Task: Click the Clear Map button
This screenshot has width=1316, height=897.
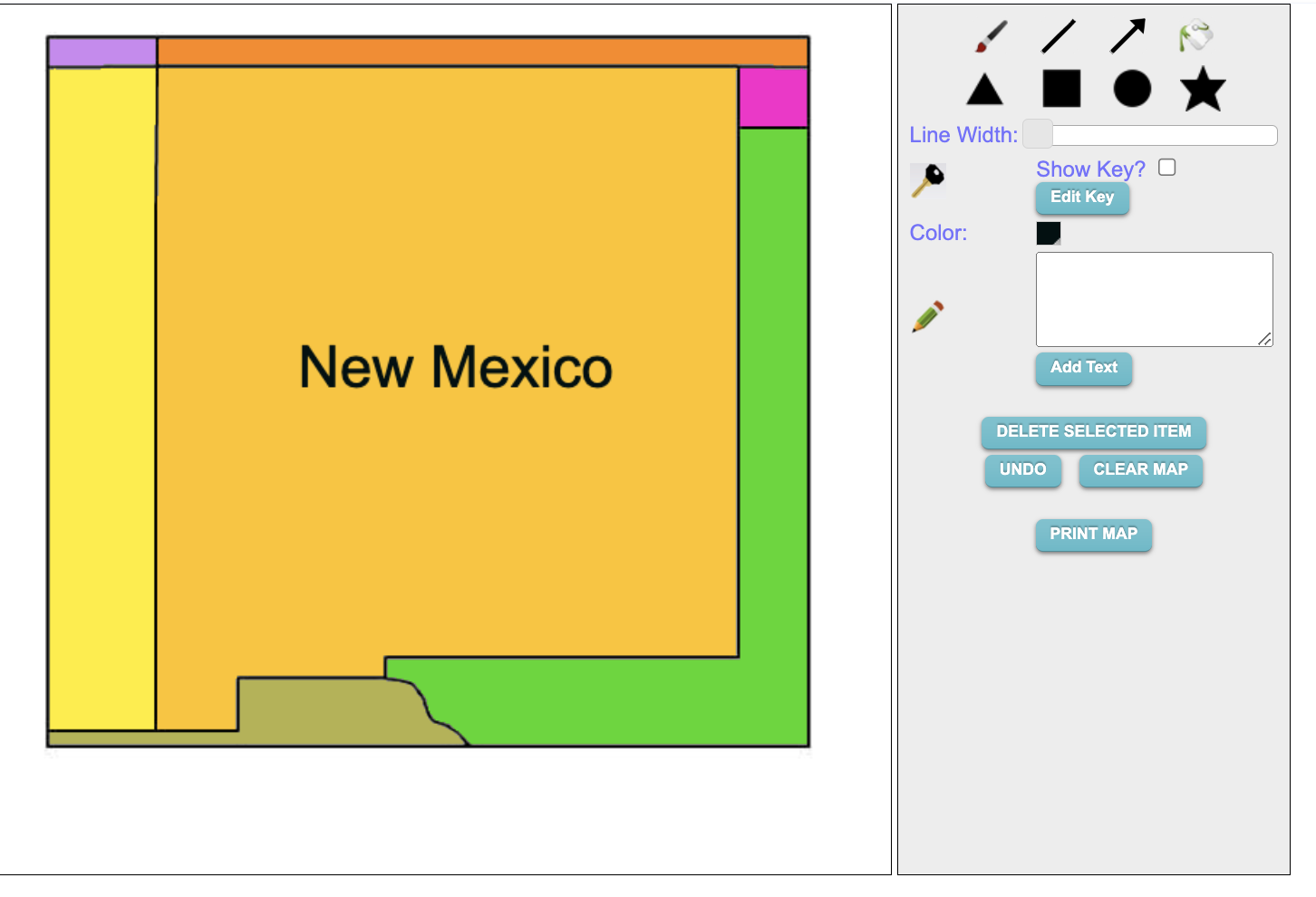Action: coord(1141,470)
